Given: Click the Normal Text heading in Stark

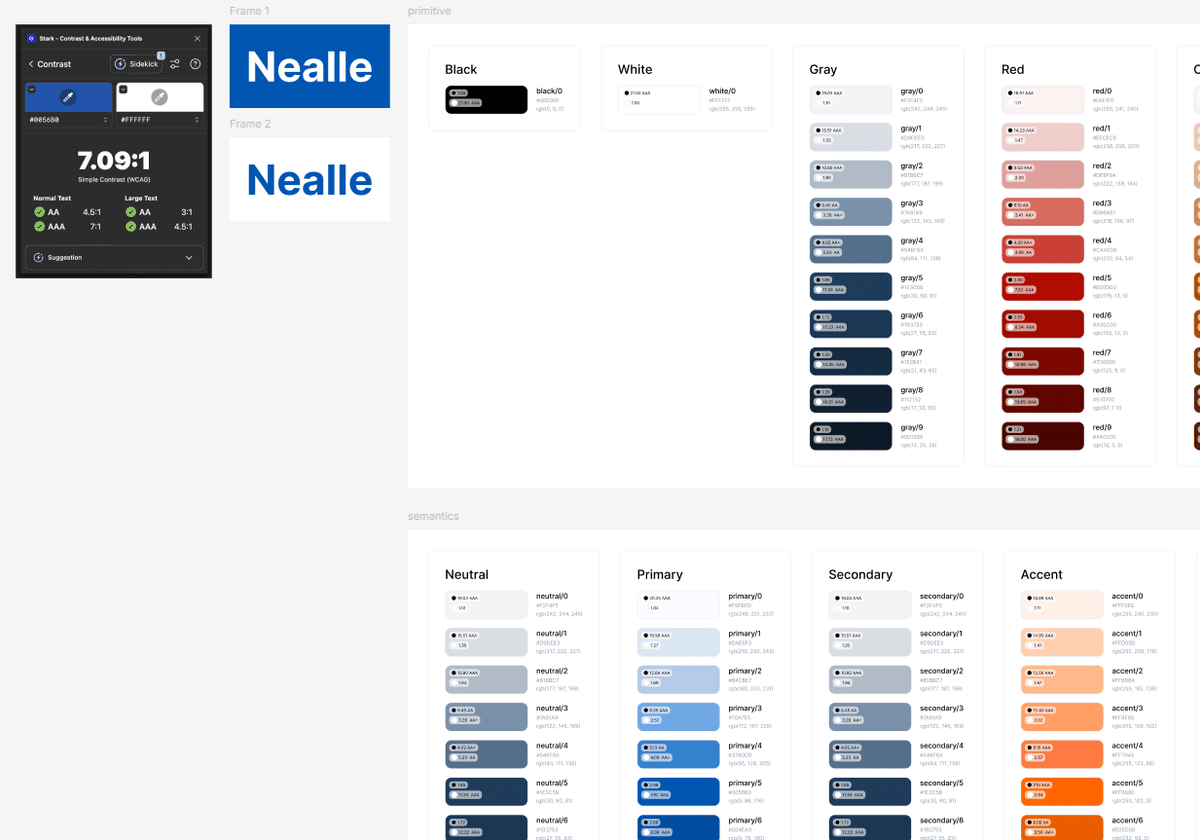Looking at the screenshot, I should coord(52,198).
